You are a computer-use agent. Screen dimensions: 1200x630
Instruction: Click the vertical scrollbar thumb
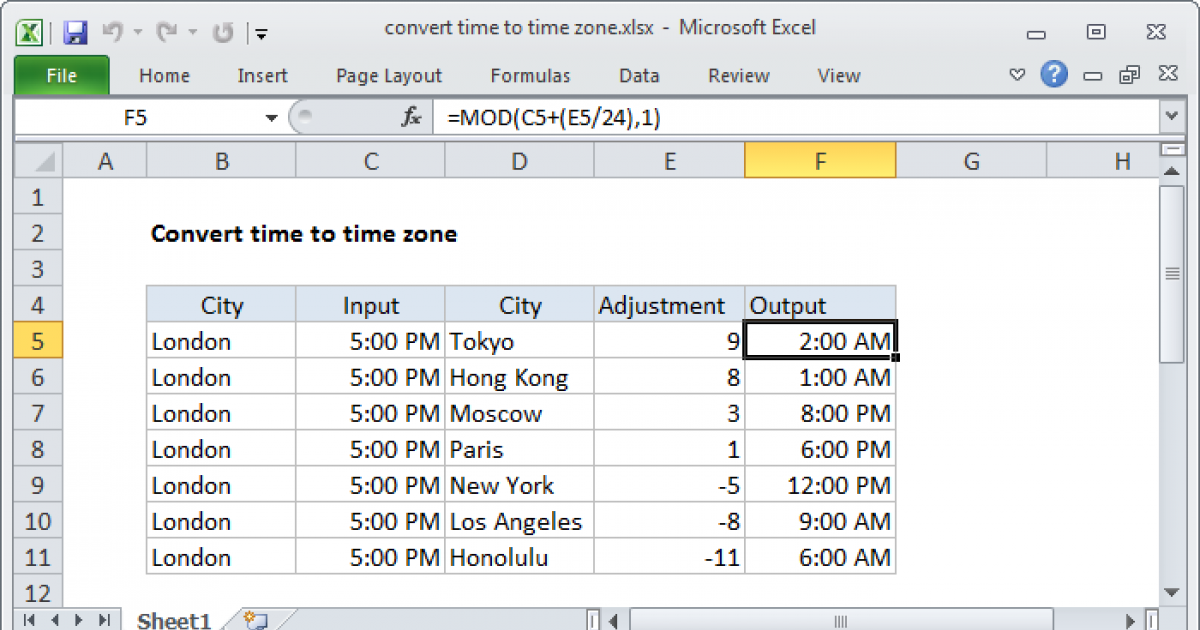(1171, 272)
